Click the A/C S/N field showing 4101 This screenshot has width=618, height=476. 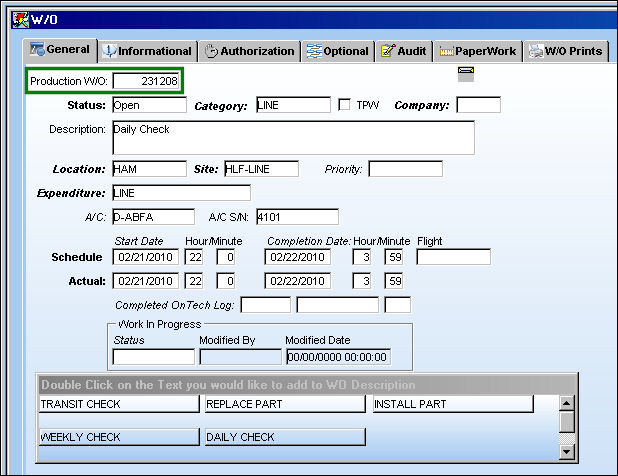297,217
